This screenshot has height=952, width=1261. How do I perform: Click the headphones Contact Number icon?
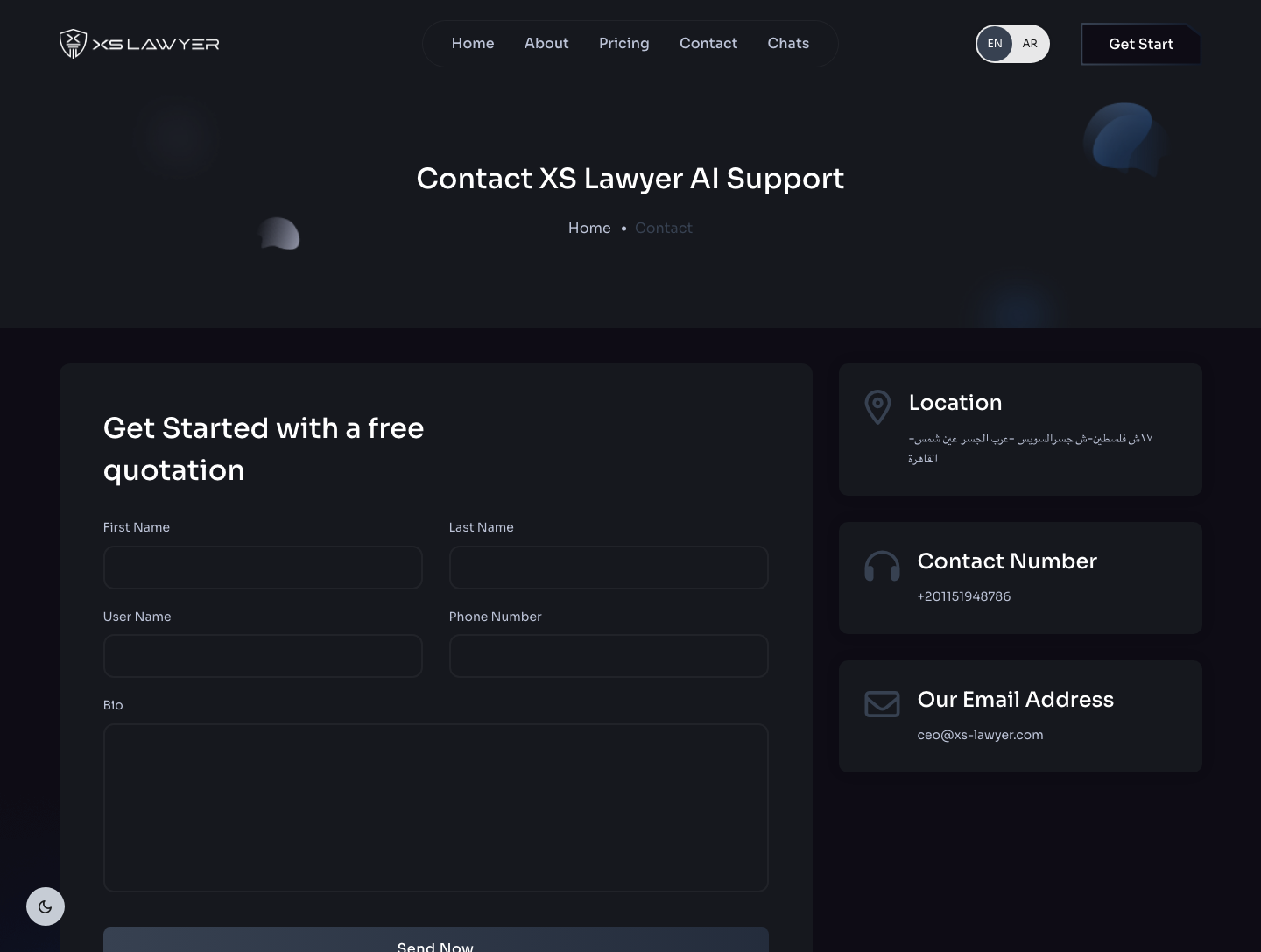tap(882, 566)
